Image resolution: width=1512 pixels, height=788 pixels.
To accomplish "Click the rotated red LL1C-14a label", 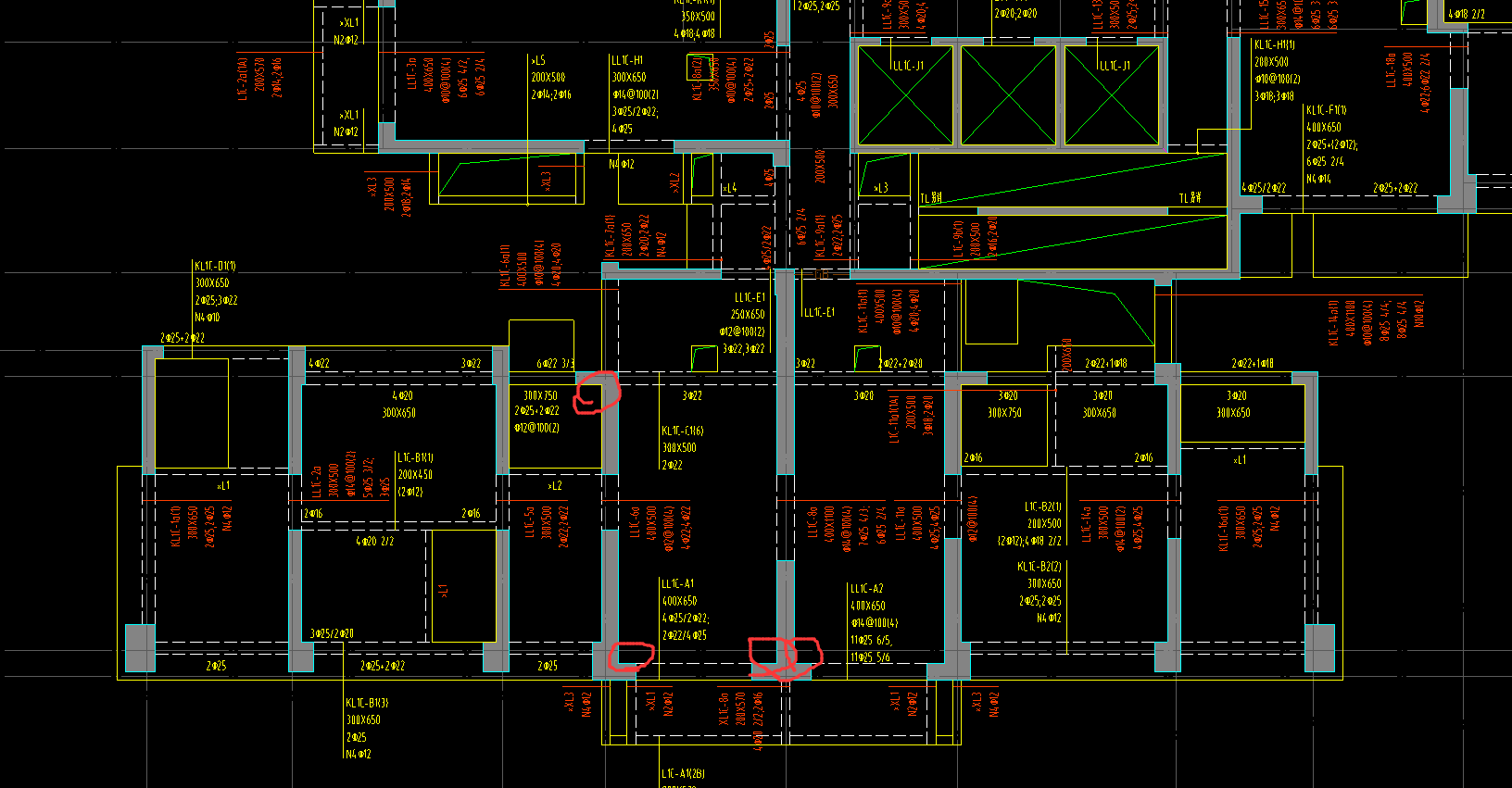I will 1088,523.
